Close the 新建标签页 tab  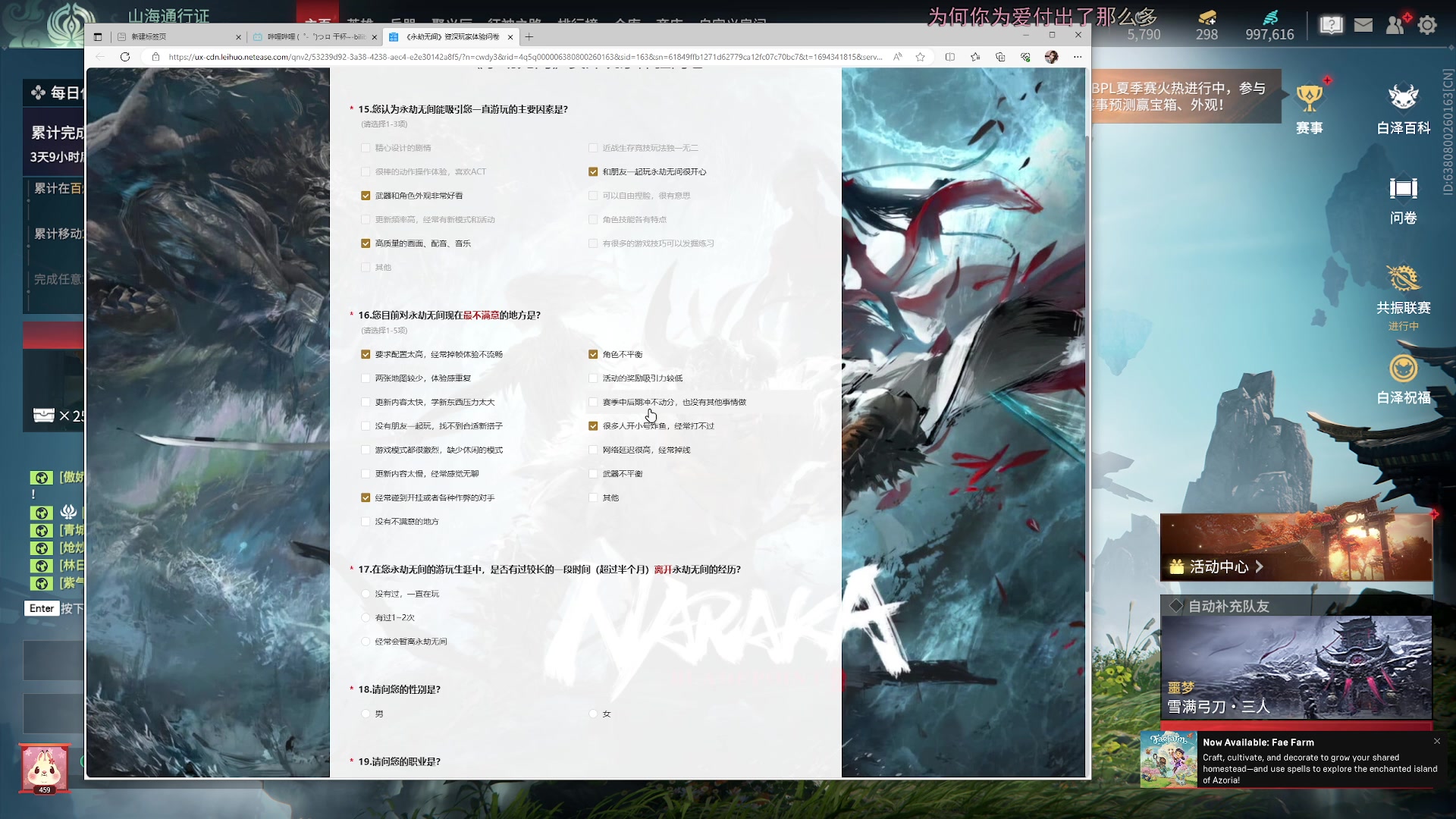point(238,36)
